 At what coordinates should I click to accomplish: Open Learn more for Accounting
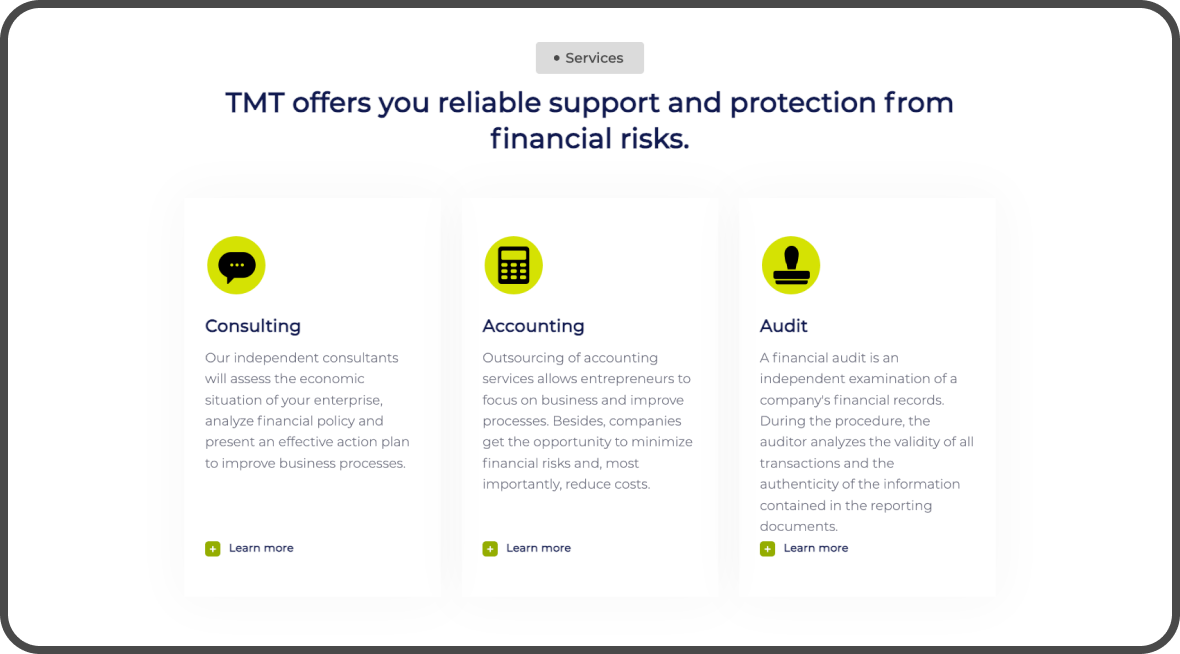tap(538, 548)
